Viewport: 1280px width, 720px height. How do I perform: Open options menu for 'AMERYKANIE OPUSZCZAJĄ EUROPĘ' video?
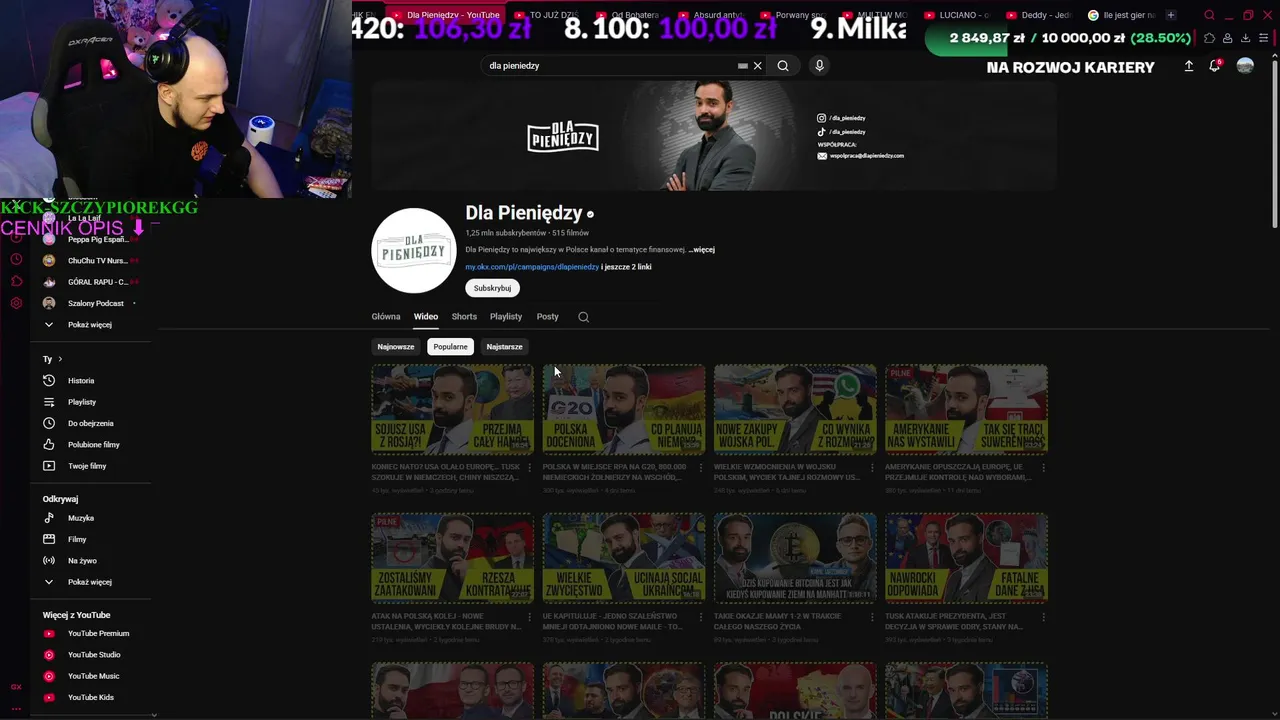pyautogui.click(x=1043, y=467)
